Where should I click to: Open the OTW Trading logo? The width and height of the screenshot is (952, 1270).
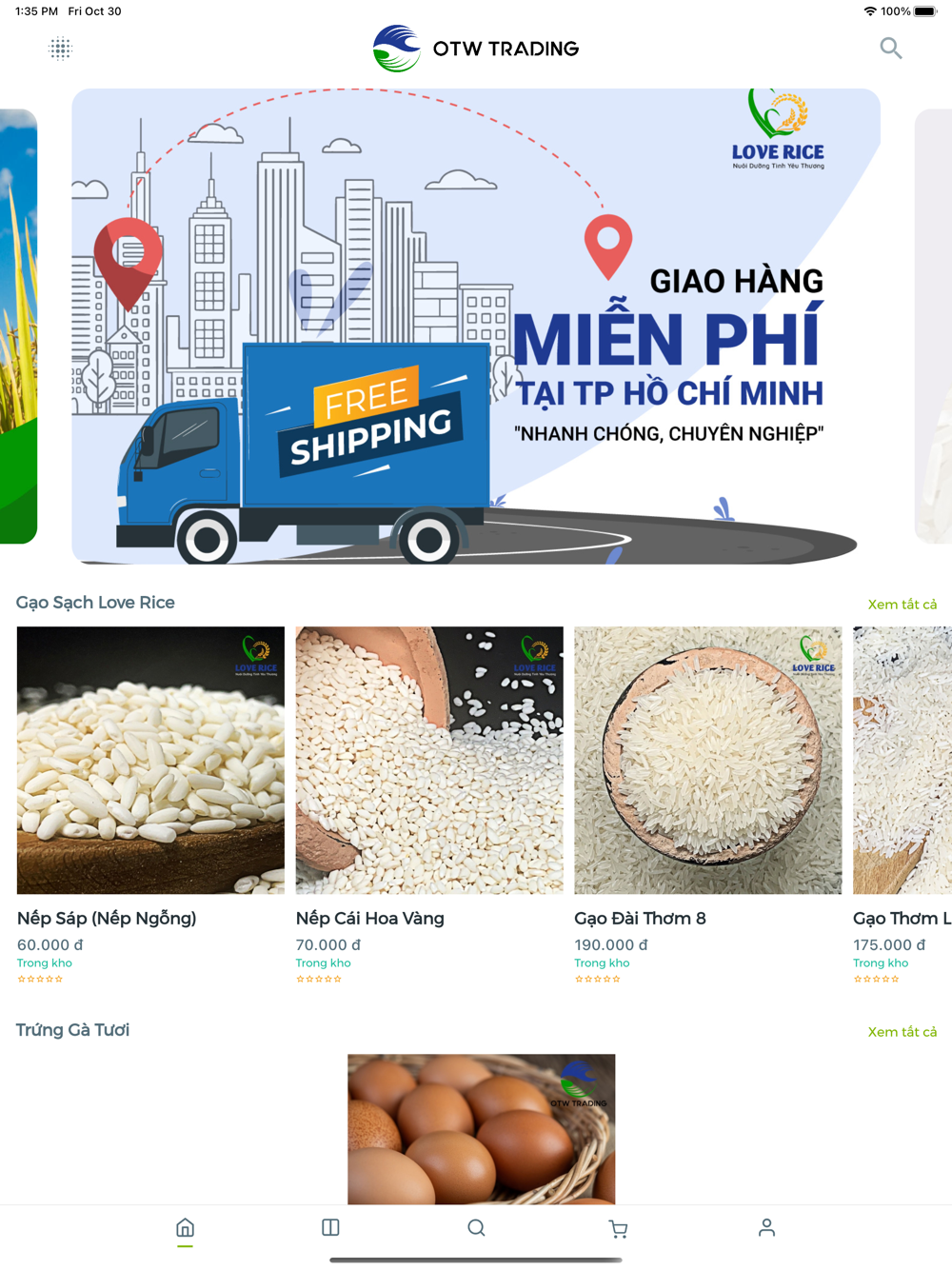click(x=476, y=49)
